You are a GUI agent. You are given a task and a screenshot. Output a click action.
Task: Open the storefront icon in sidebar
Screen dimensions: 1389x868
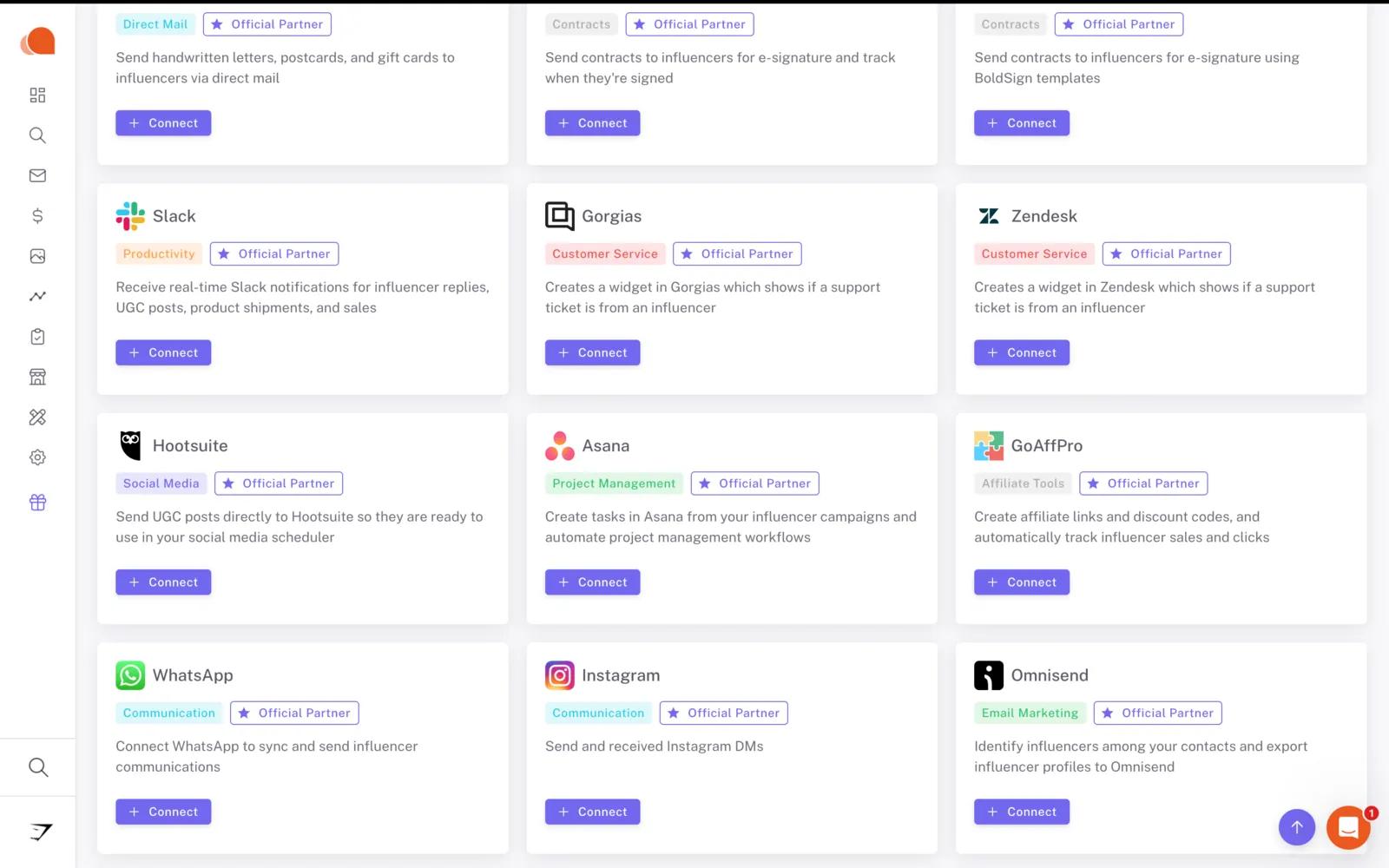37,377
